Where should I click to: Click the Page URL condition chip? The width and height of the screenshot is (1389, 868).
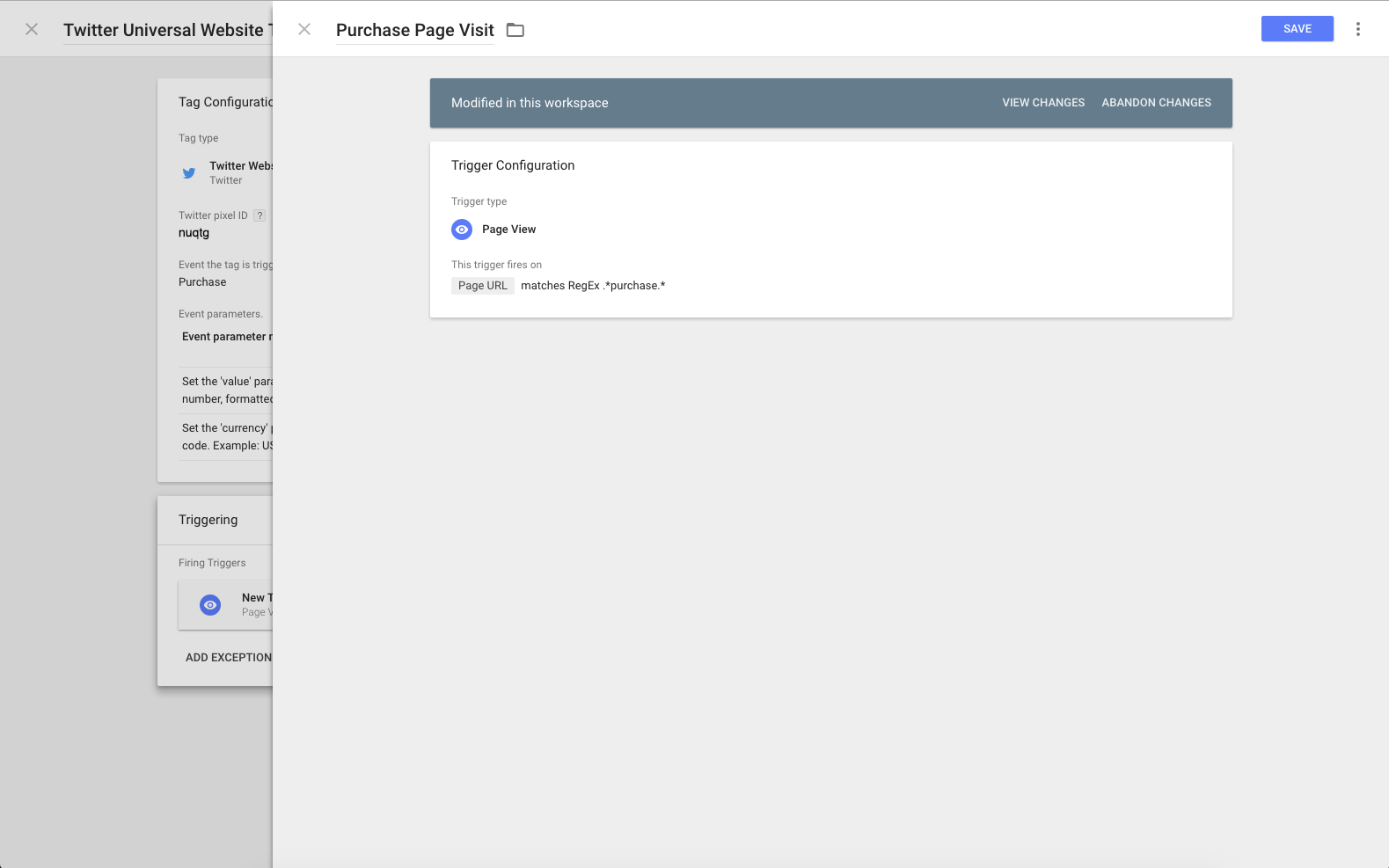[x=483, y=286]
